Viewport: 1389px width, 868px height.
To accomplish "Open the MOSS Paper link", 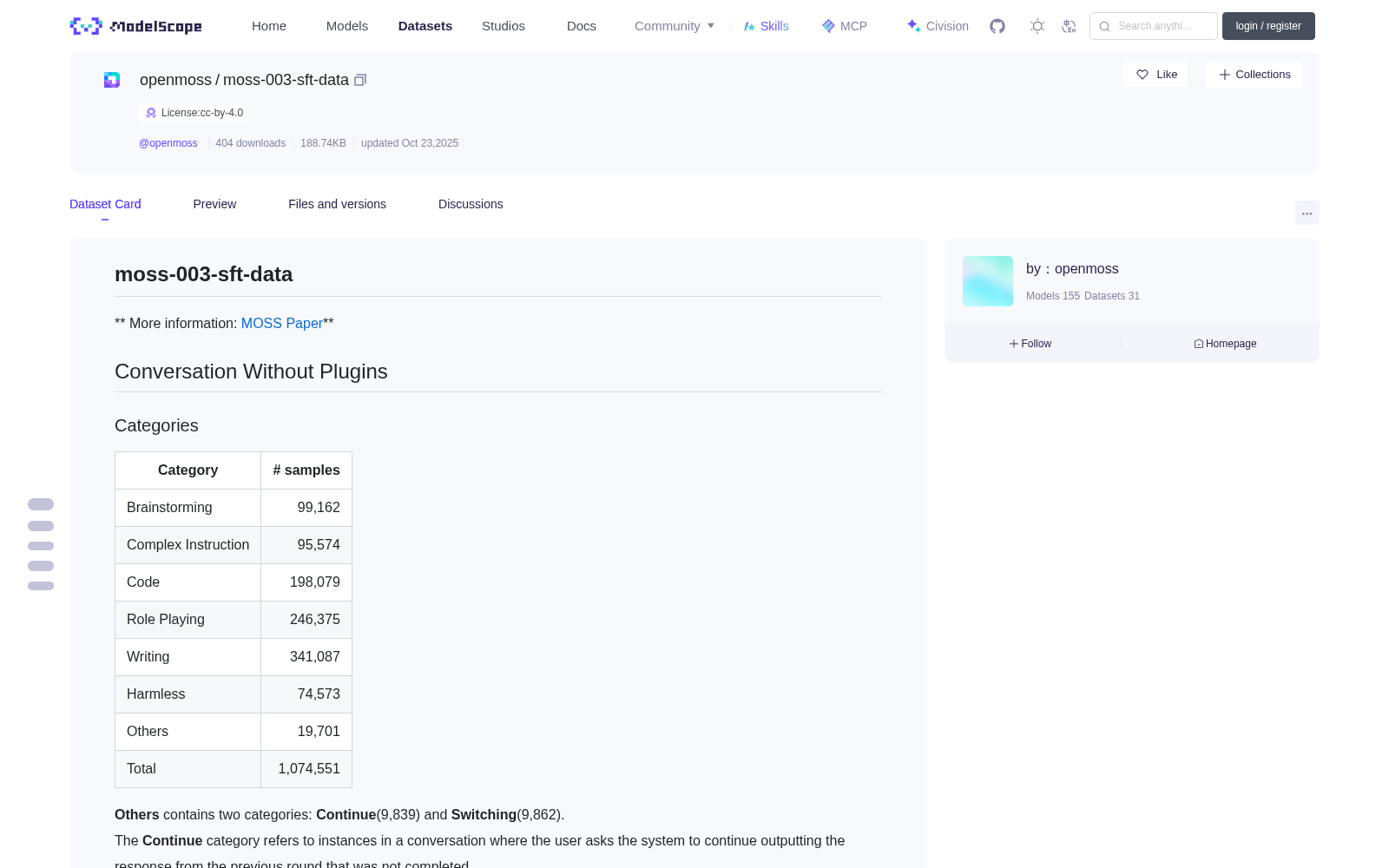I will (x=281, y=323).
